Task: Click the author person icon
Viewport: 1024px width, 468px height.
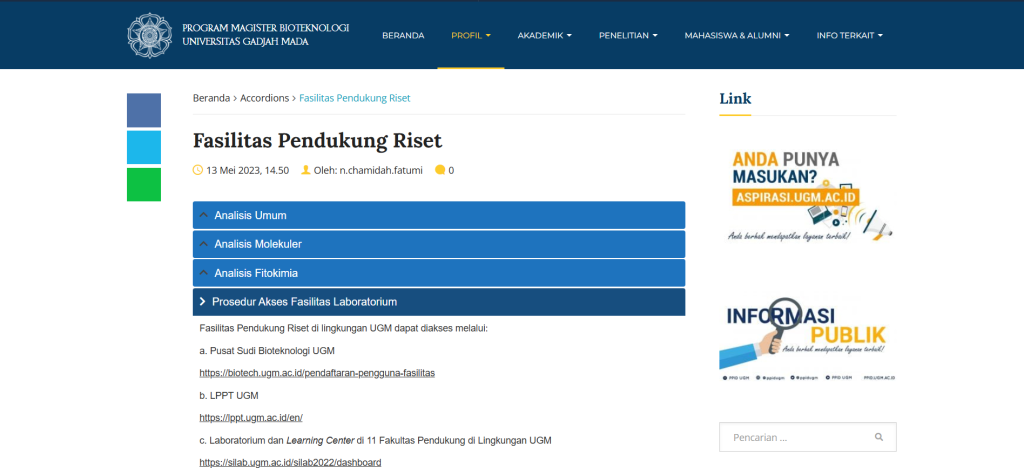Action: [x=306, y=170]
